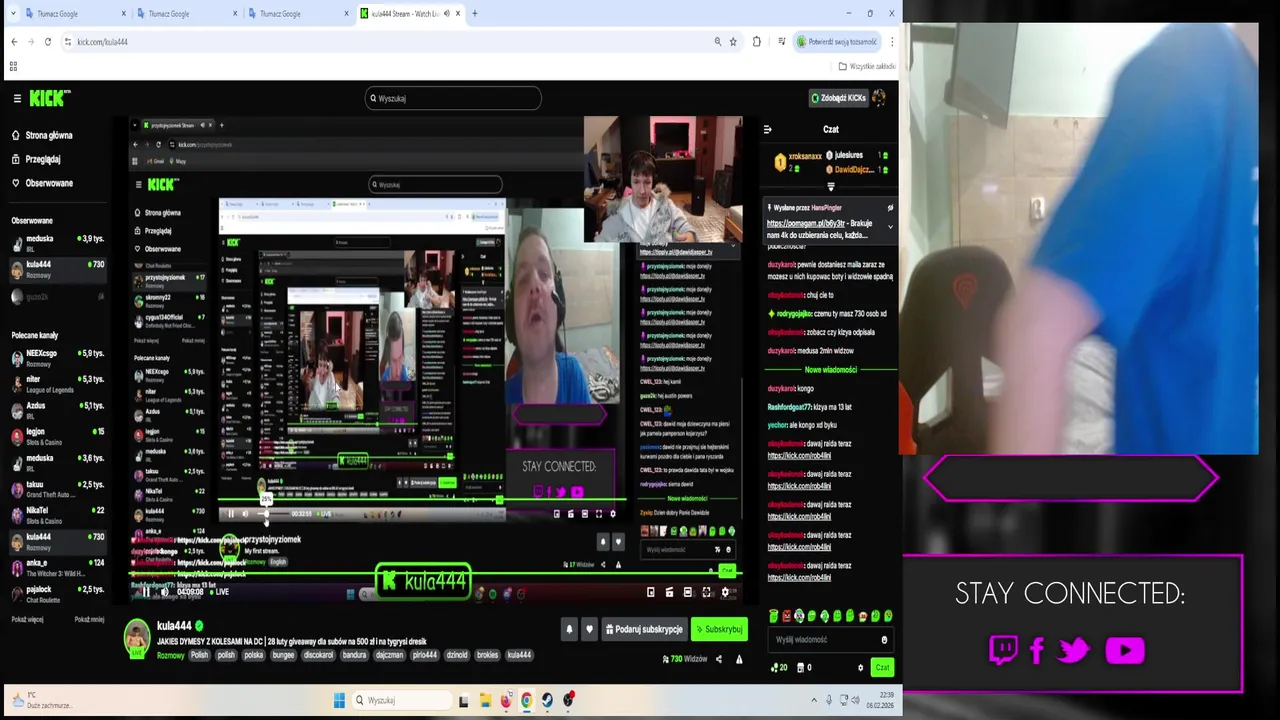Open the pomagam.pl link in pinned message
The height and width of the screenshot is (720, 1280).
pyautogui.click(x=805, y=223)
